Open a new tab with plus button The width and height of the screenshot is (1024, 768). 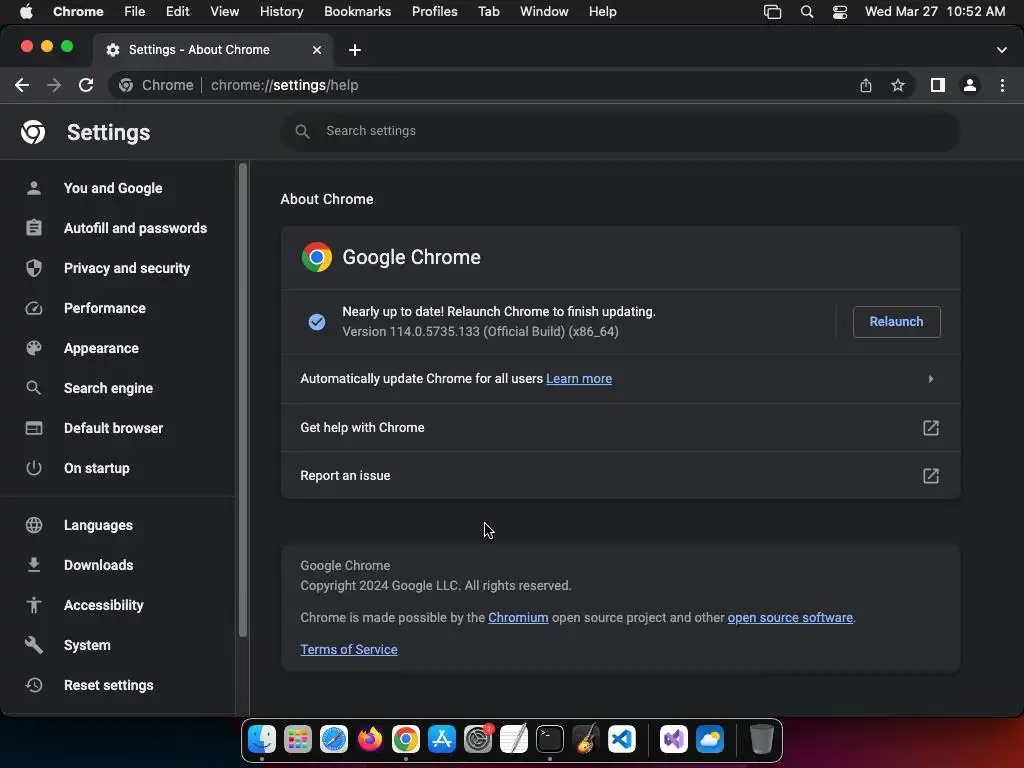[355, 50]
